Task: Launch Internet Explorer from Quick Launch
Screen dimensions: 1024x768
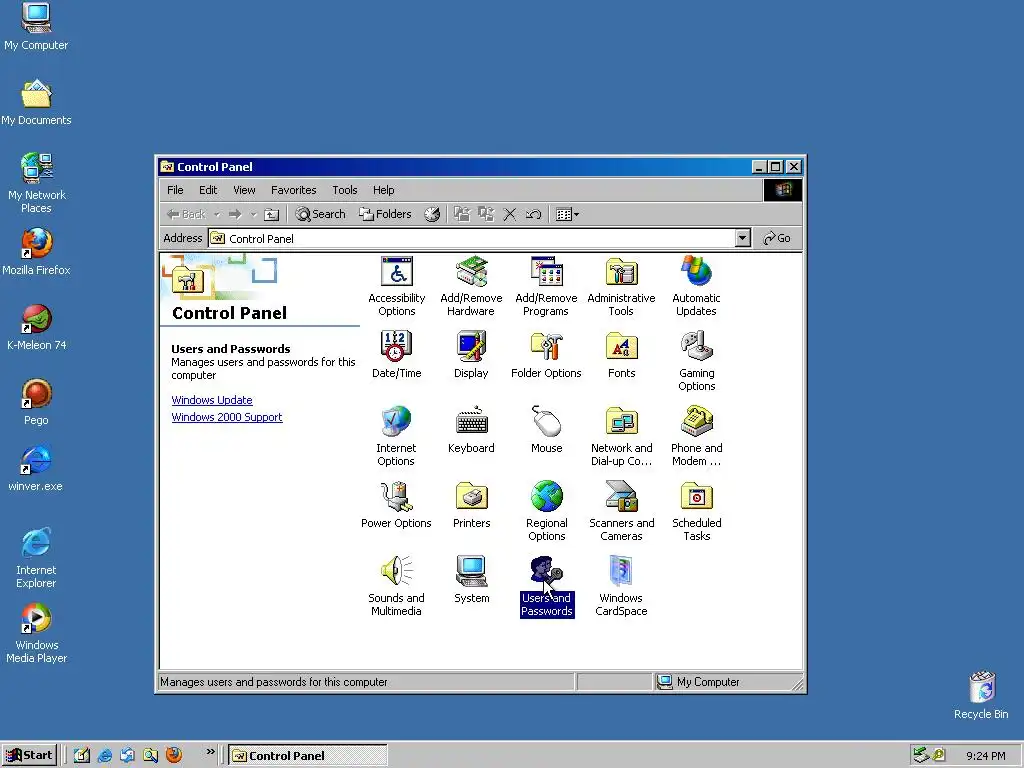Action: 104,755
